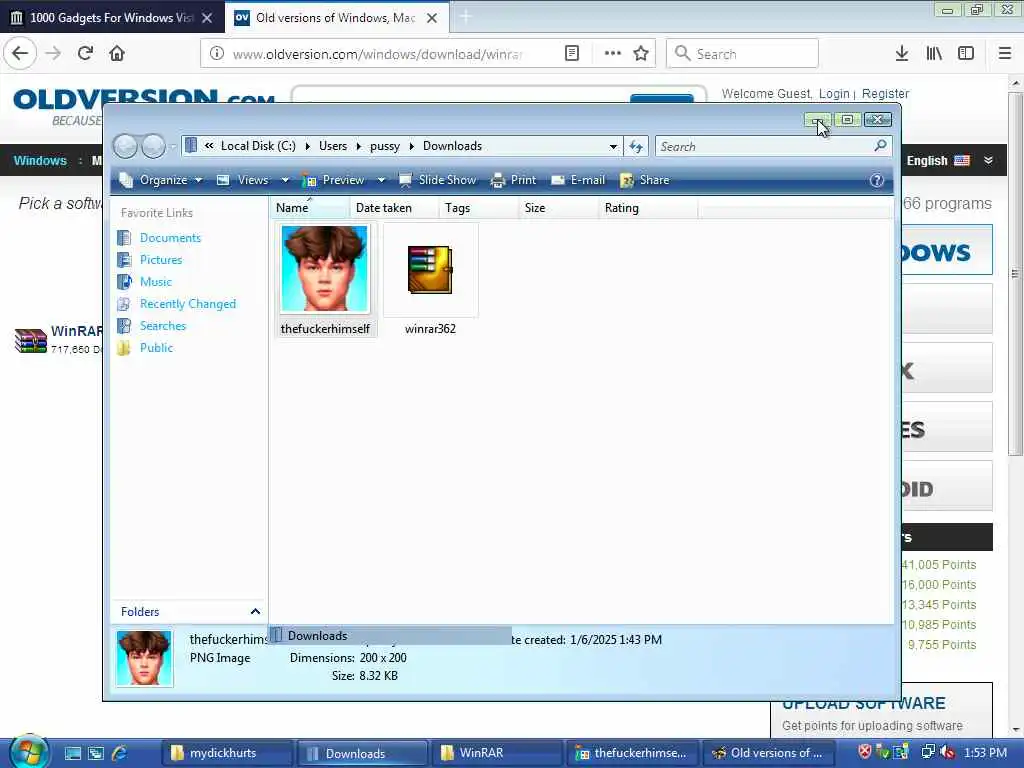Sort by the Size column header
Viewport: 1024px width, 768px height.
[x=557, y=208]
